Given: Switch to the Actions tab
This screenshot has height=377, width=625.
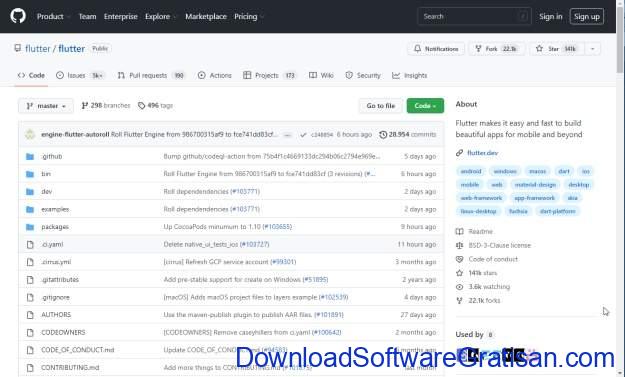Looking at the screenshot, I should pos(215,75).
